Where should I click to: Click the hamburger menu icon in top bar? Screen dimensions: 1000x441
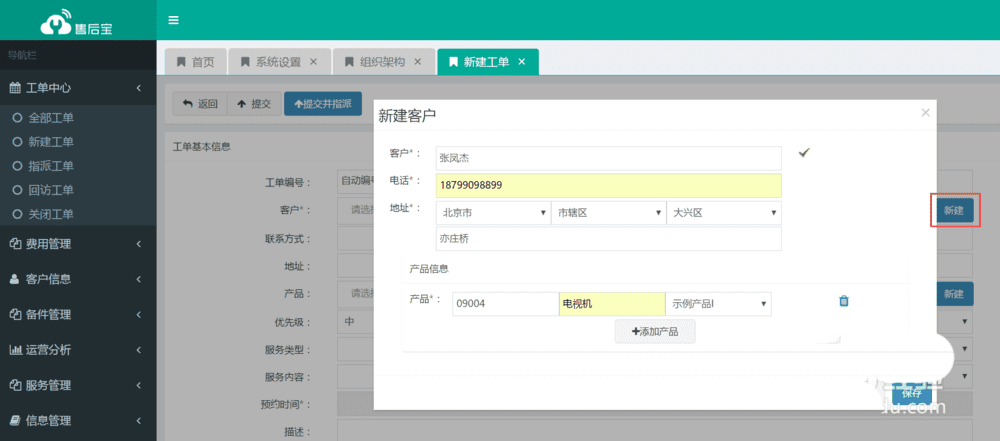[174, 20]
